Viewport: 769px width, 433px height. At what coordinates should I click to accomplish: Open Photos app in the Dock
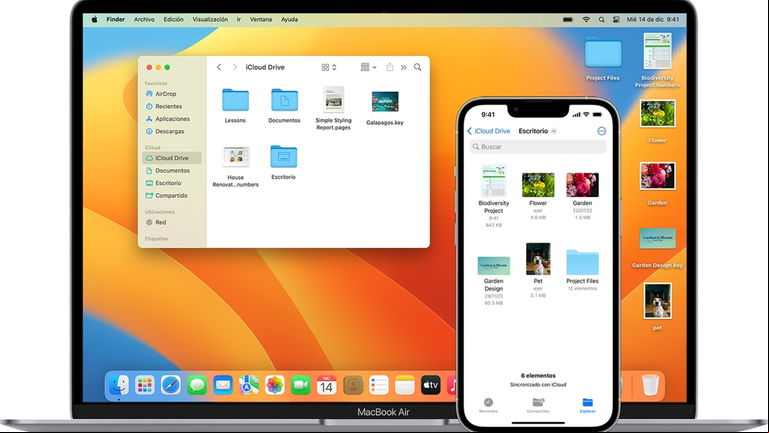(x=275, y=385)
